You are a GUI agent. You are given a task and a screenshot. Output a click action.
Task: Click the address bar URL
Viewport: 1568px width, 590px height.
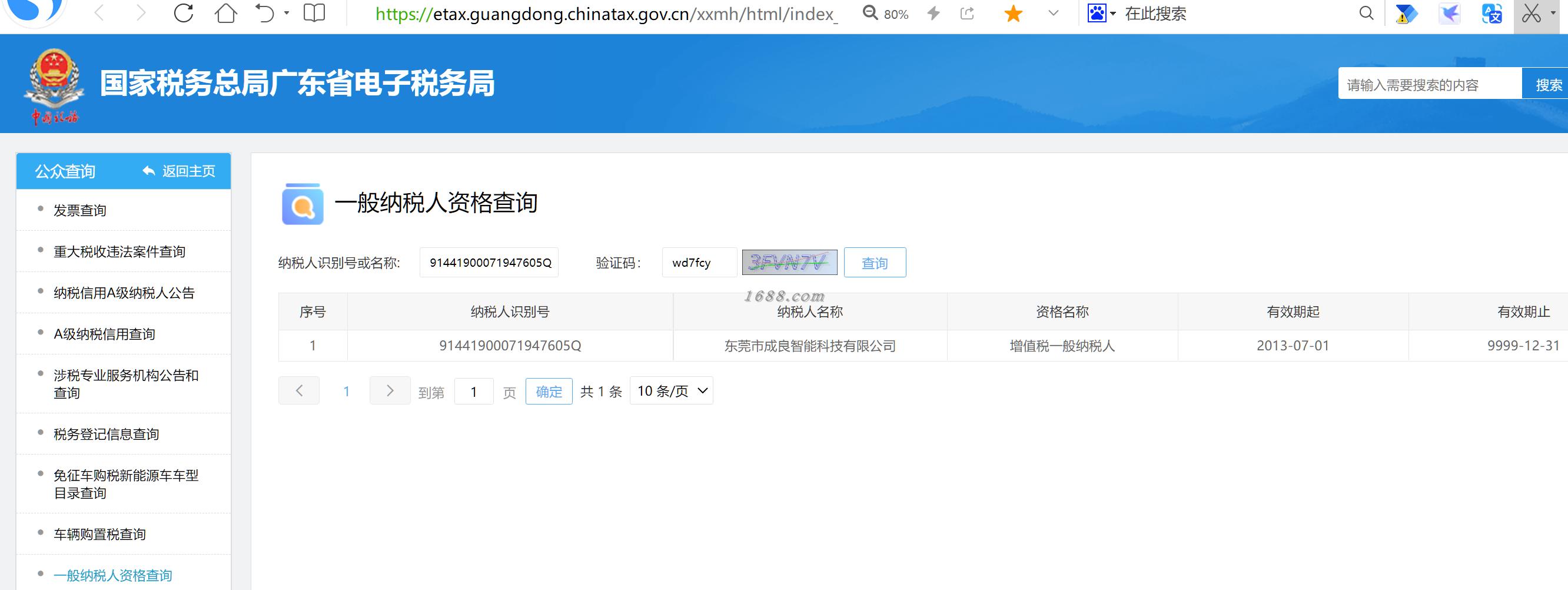606,14
